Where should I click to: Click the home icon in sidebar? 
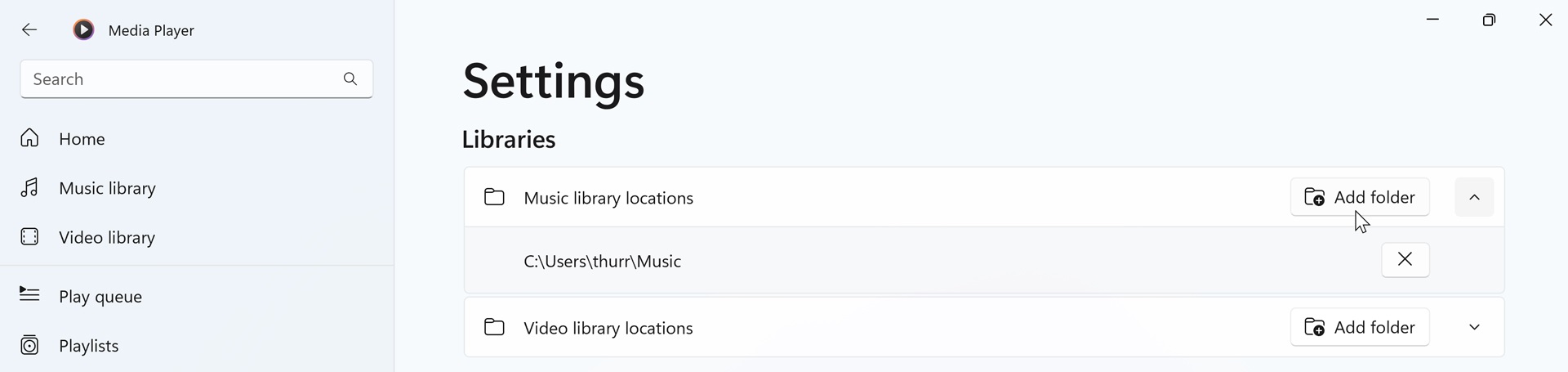tap(29, 138)
